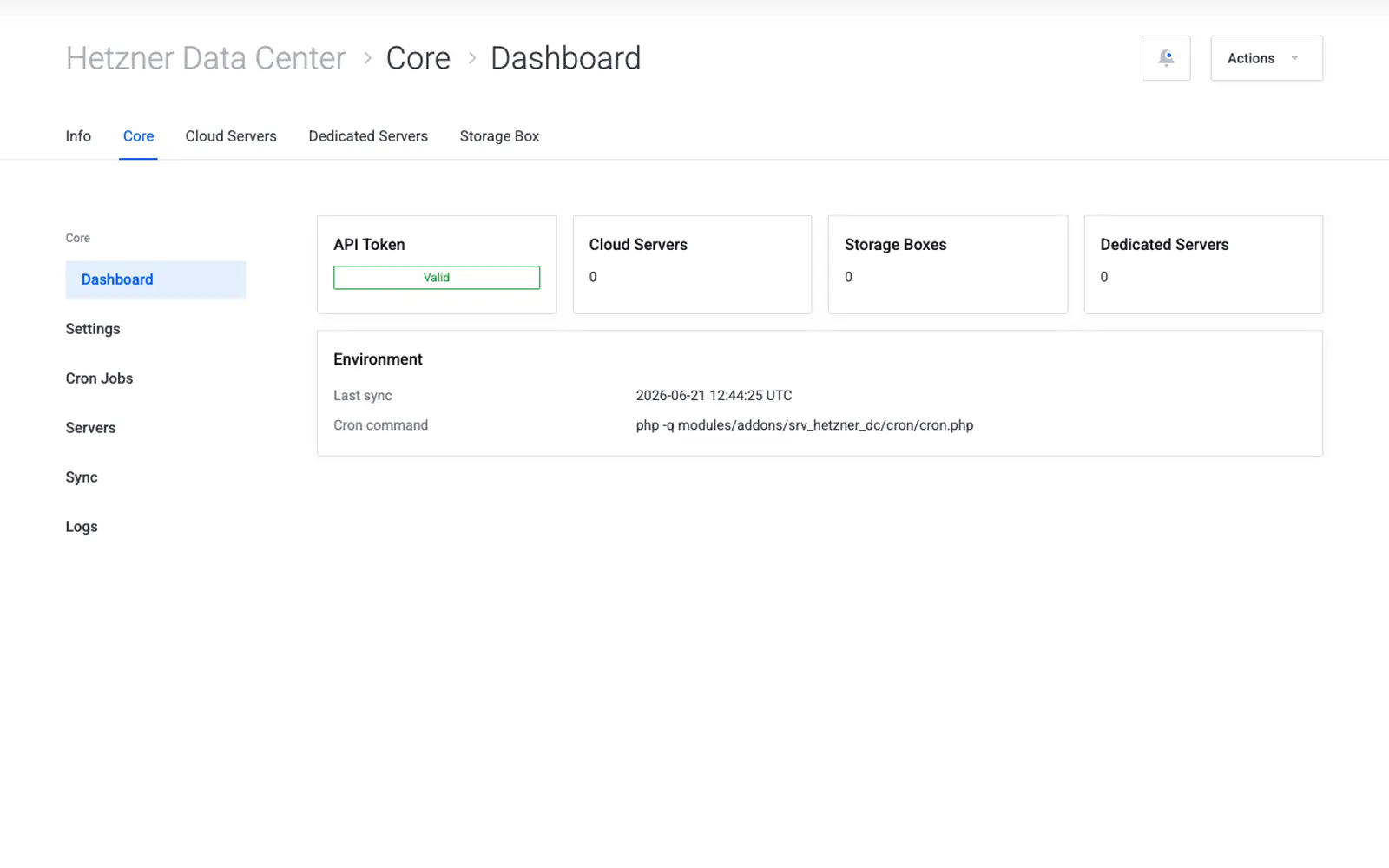Expand the Actions dropdown
Viewport: 1389px width, 868px height.
click(x=1267, y=58)
